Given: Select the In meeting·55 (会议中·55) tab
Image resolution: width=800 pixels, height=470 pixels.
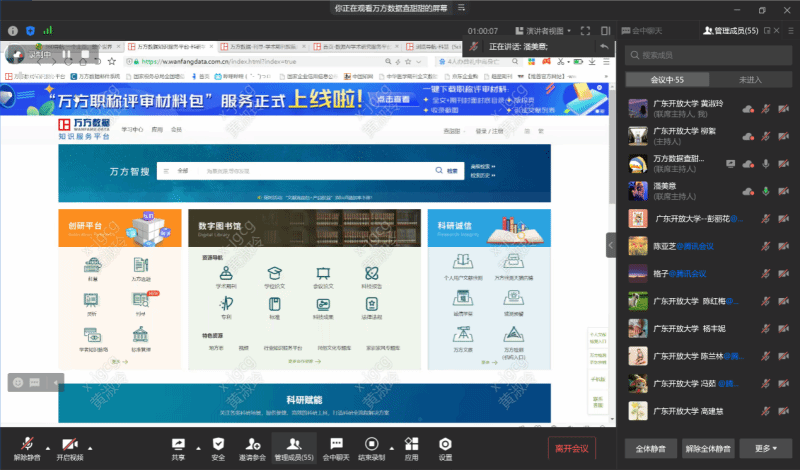Looking at the screenshot, I should 667,80.
